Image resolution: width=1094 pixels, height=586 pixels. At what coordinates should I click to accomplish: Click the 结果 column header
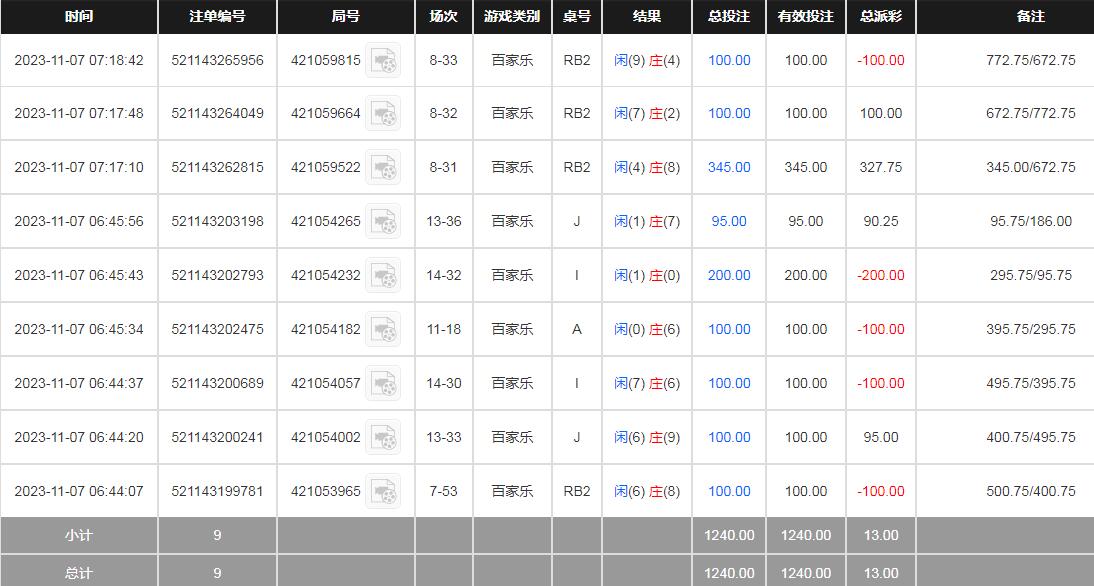pyautogui.click(x=647, y=17)
